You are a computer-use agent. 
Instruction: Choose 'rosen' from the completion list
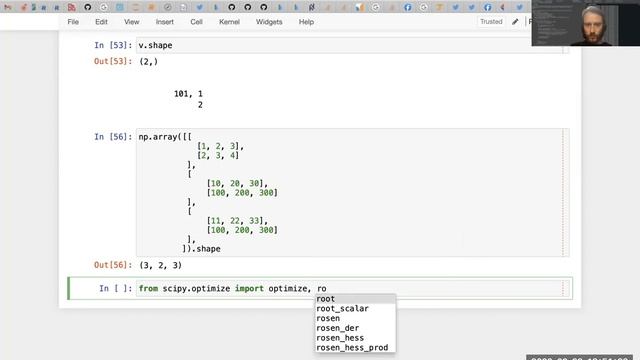355,318
